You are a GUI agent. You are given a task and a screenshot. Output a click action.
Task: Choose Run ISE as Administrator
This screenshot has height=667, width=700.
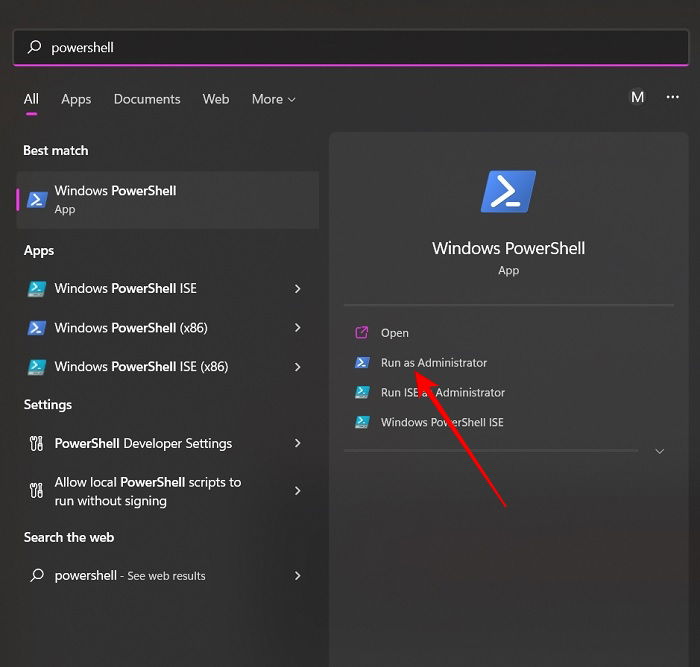click(442, 392)
